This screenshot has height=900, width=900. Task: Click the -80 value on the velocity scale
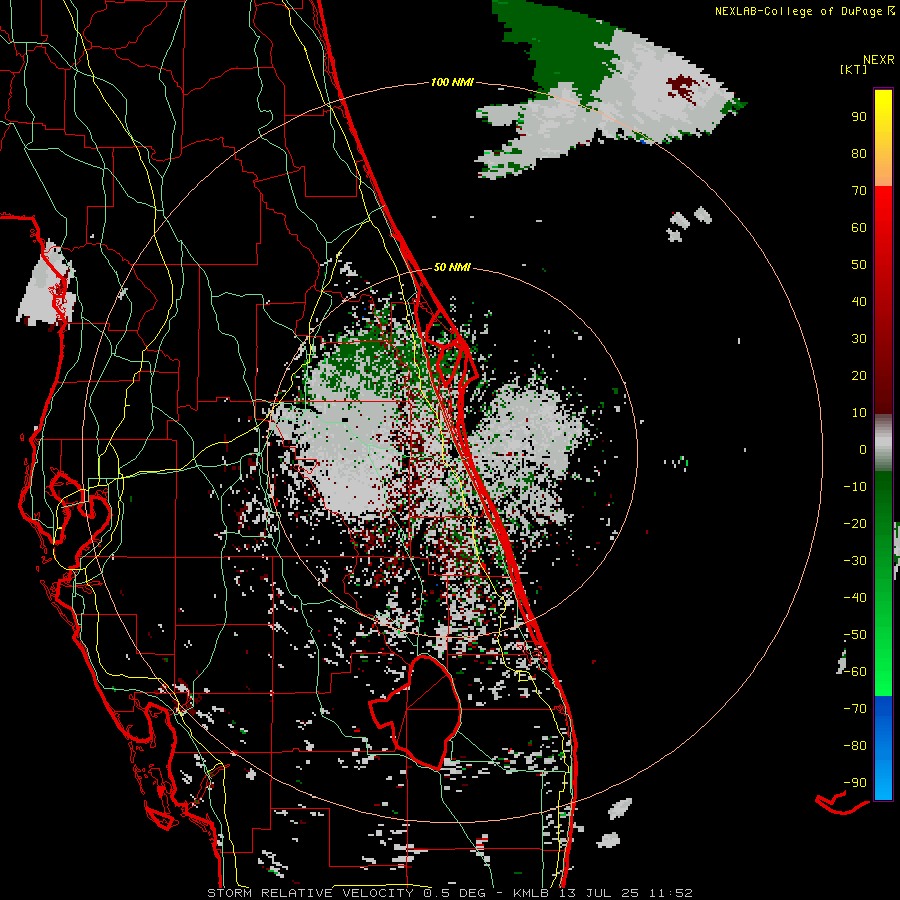(855, 746)
